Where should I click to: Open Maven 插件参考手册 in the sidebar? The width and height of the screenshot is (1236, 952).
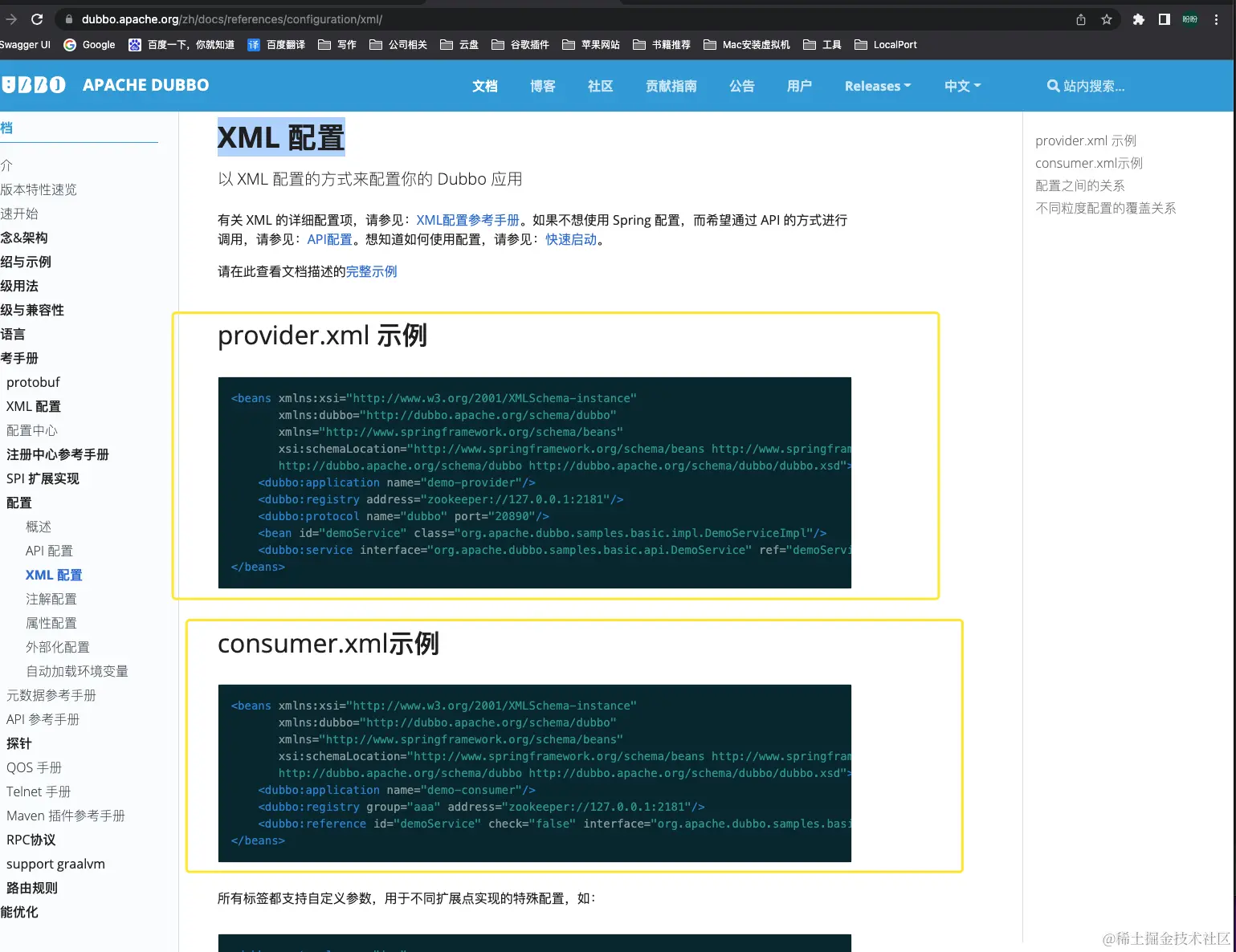click(x=66, y=816)
